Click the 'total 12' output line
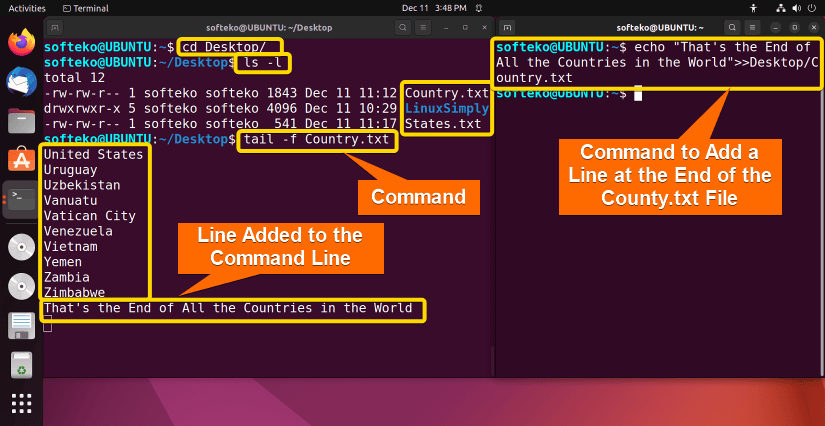The image size is (825, 426). click(x=74, y=78)
